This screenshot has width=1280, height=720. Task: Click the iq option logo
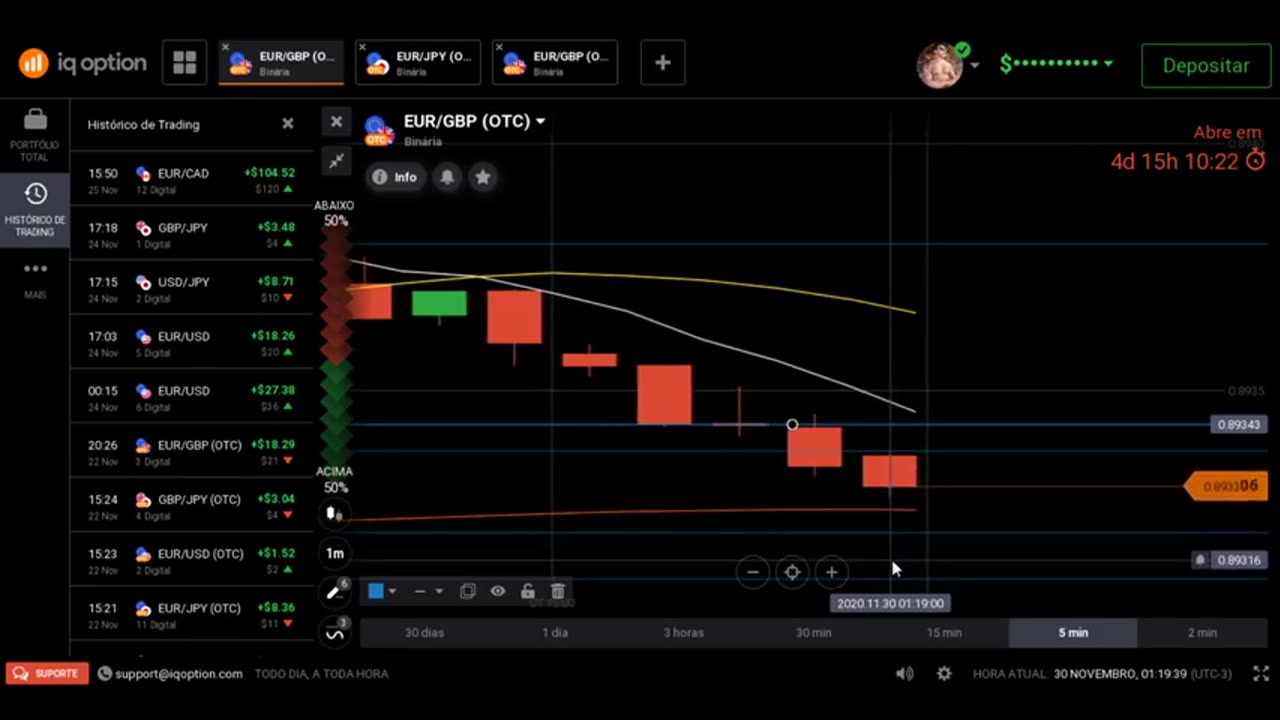point(83,63)
